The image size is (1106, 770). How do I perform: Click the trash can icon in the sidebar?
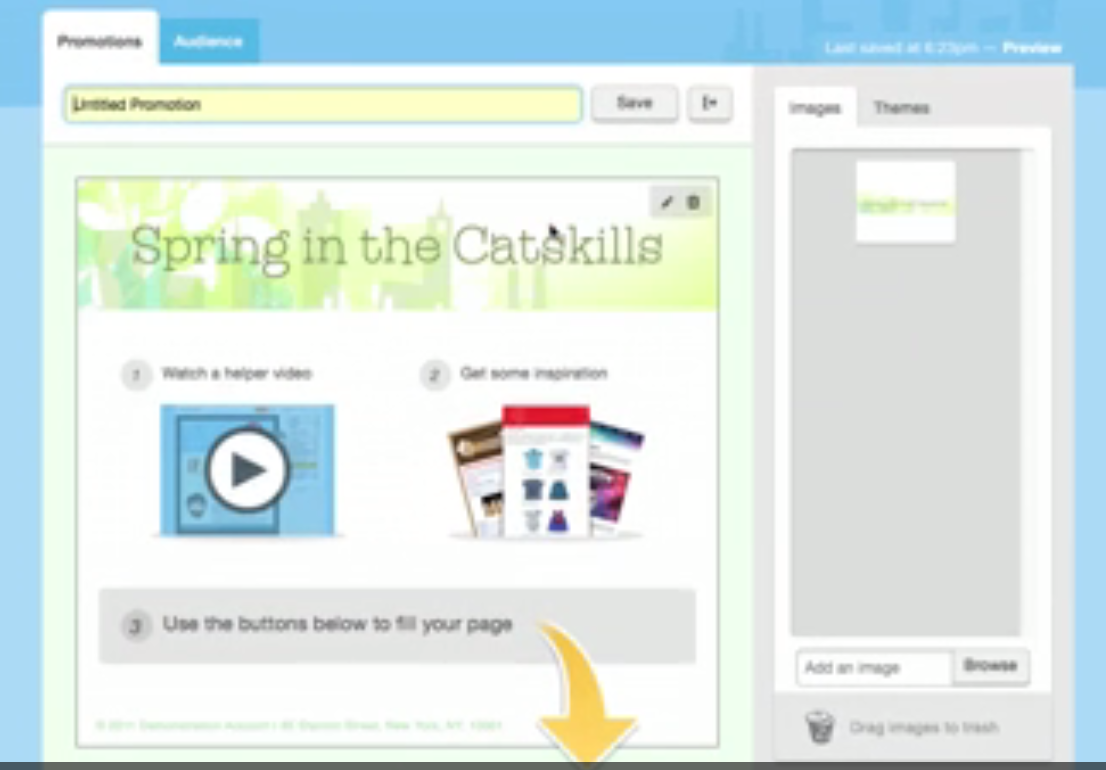(x=820, y=727)
